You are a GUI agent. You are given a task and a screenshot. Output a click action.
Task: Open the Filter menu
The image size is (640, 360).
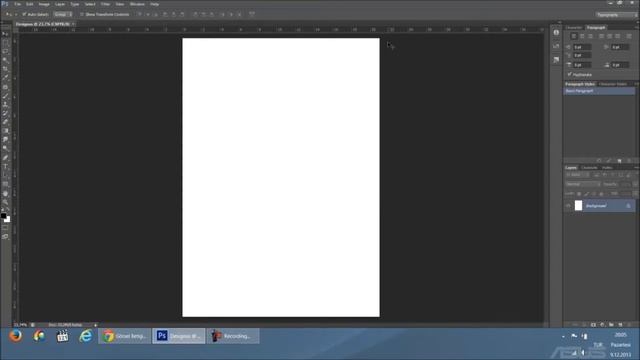click(x=105, y=4)
